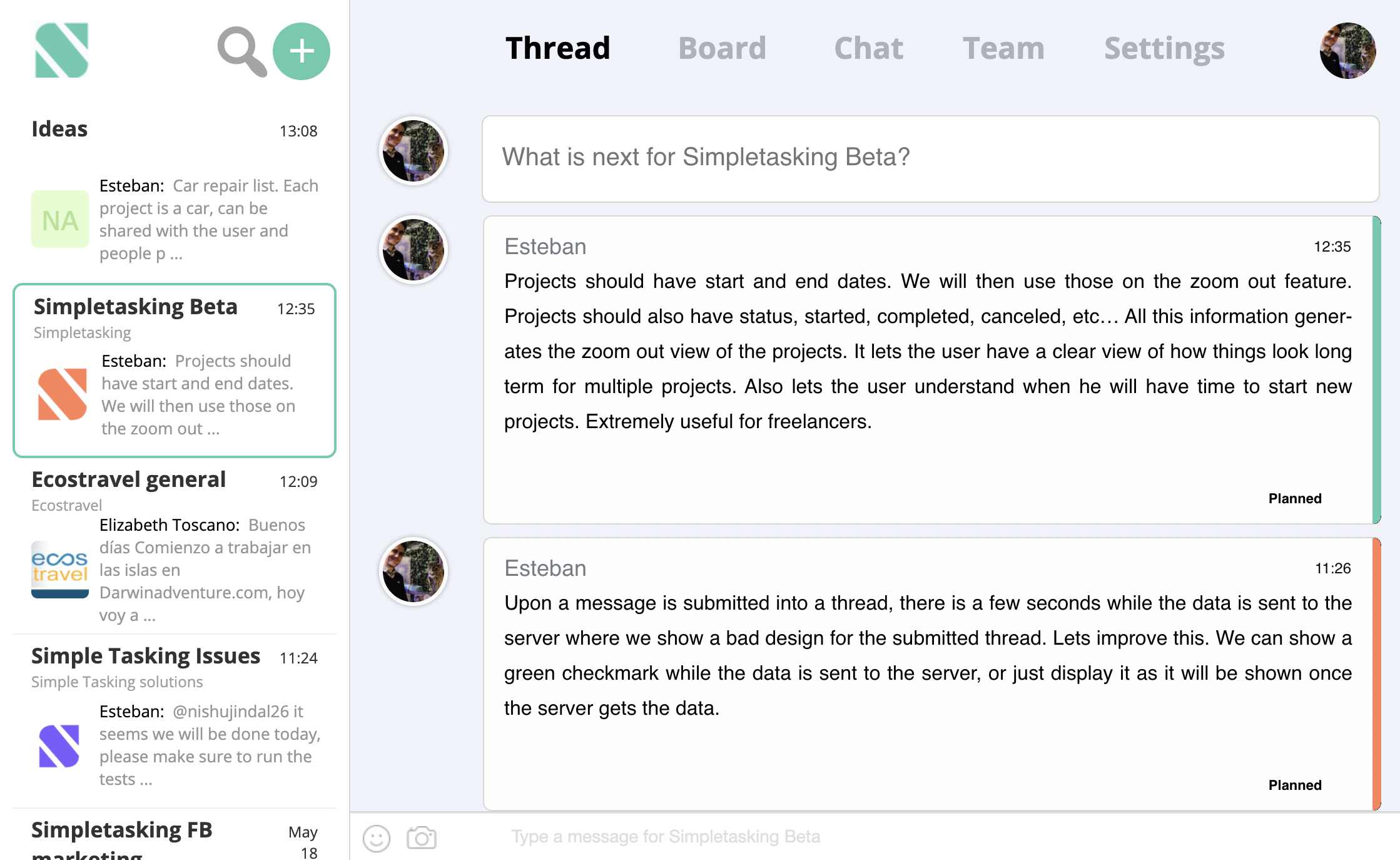1400x860 pixels.
Task: Click the 13:08 time on Ideas
Action: pos(298,131)
